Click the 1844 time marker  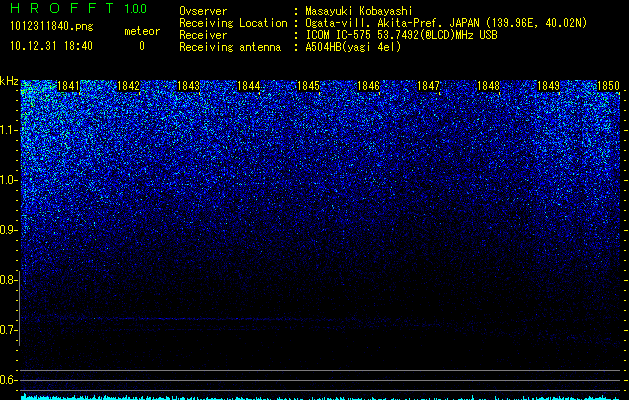pos(248,86)
